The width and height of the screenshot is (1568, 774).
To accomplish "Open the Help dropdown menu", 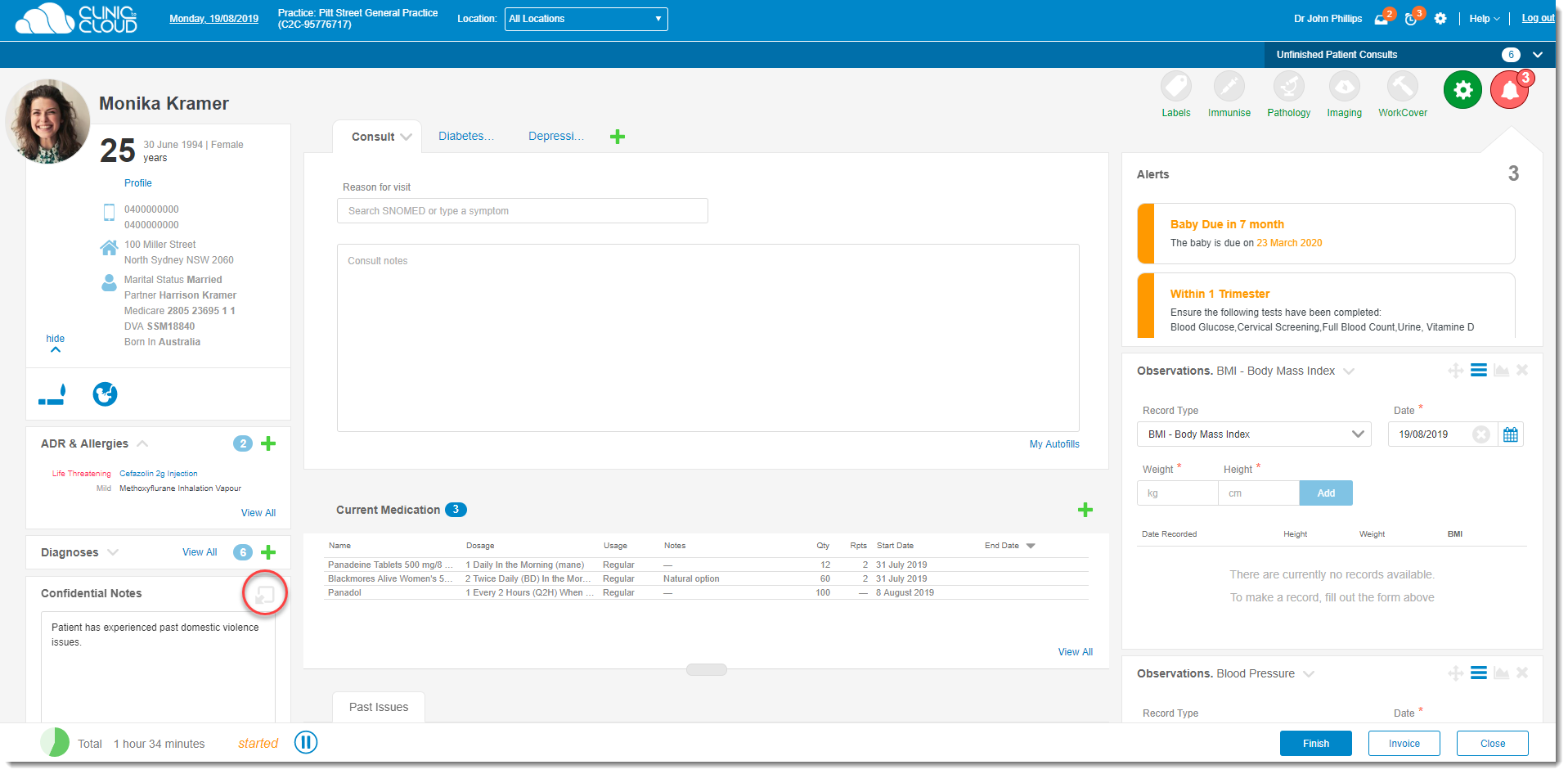I will click(1484, 19).
